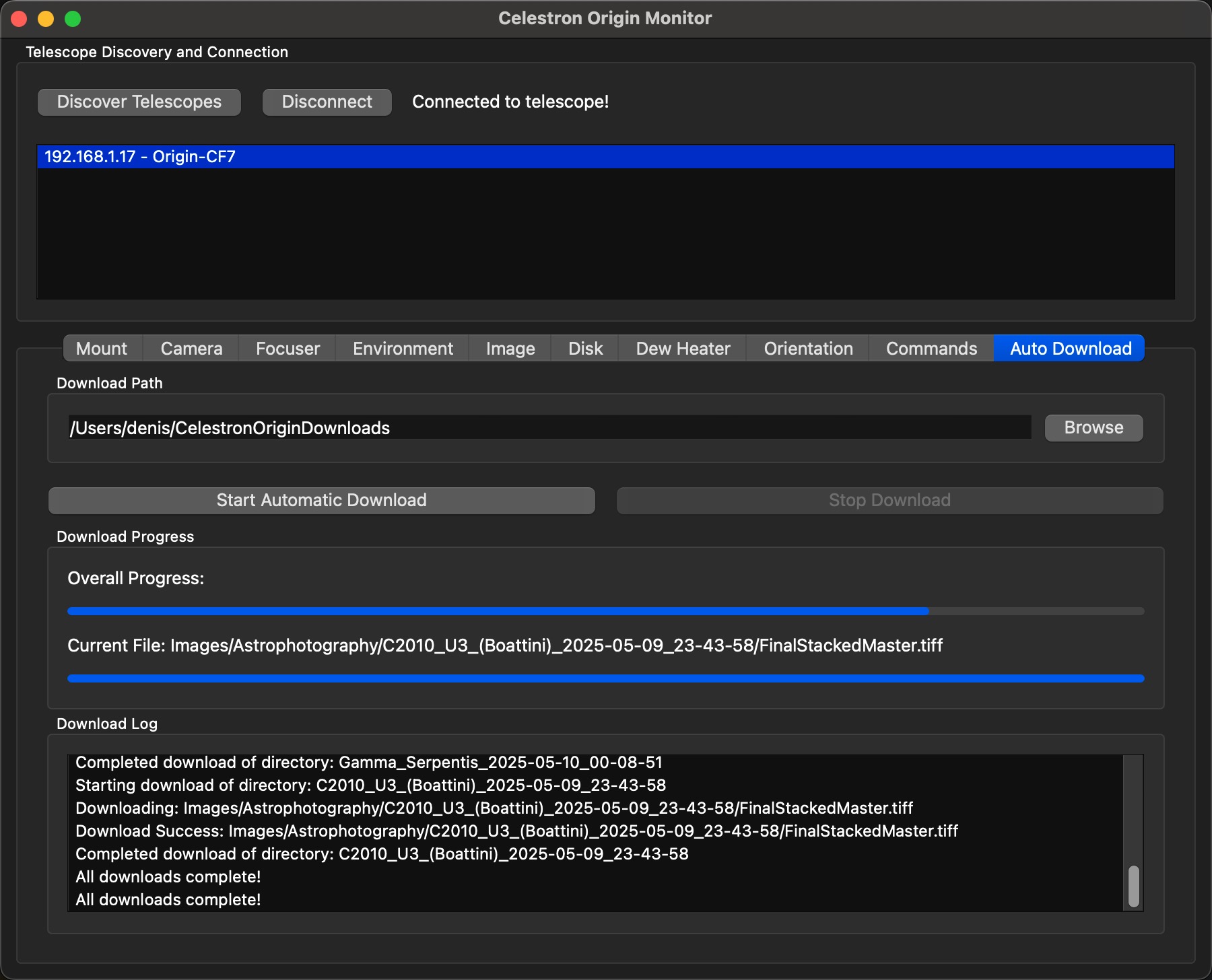
Task: Disconnect from the telescope
Action: click(x=327, y=102)
